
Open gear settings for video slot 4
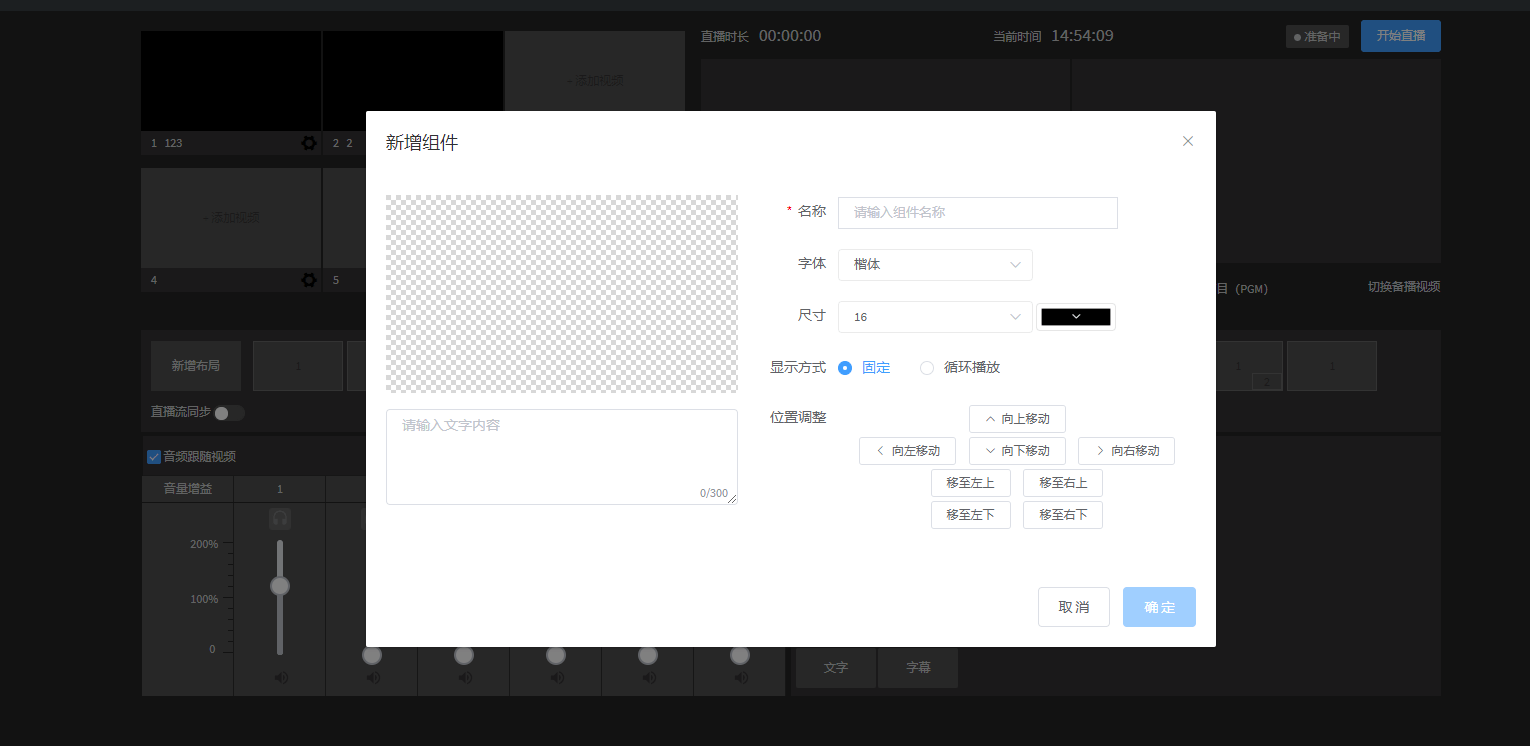309,280
